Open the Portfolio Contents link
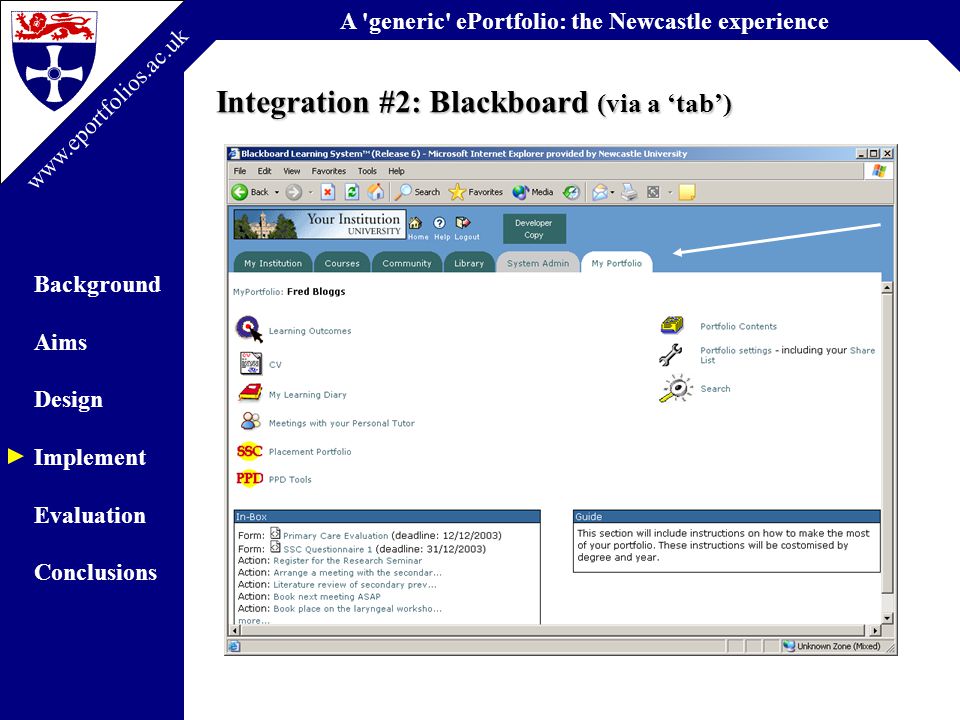This screenshot has width=960, height=720. [x=738, y=326]
